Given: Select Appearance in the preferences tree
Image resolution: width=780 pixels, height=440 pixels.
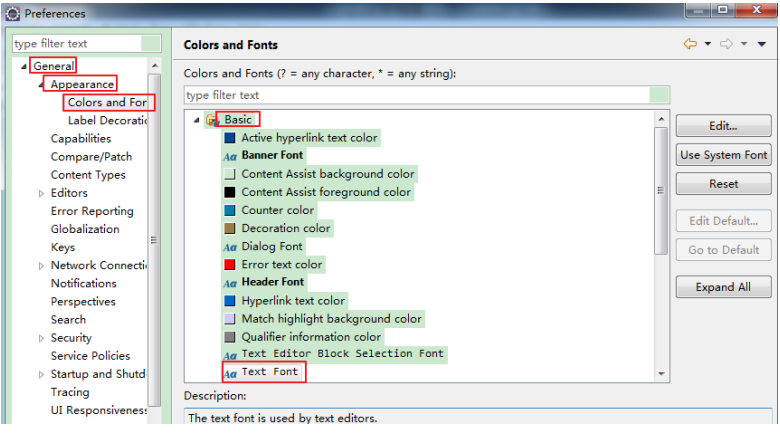Looking at the screenshot, I should [82, 85].
